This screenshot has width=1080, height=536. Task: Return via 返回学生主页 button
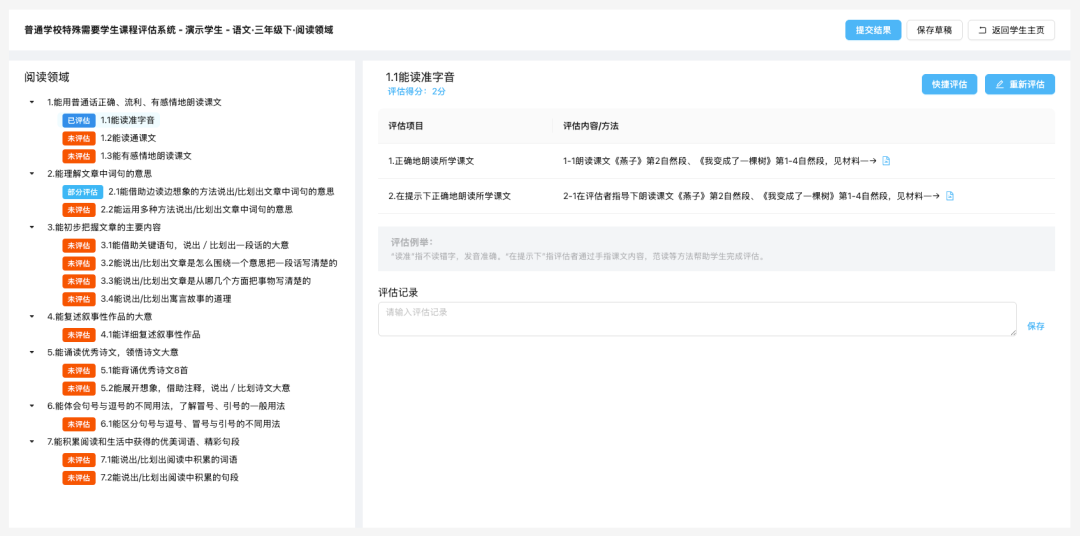click(x=1011, y=30)
